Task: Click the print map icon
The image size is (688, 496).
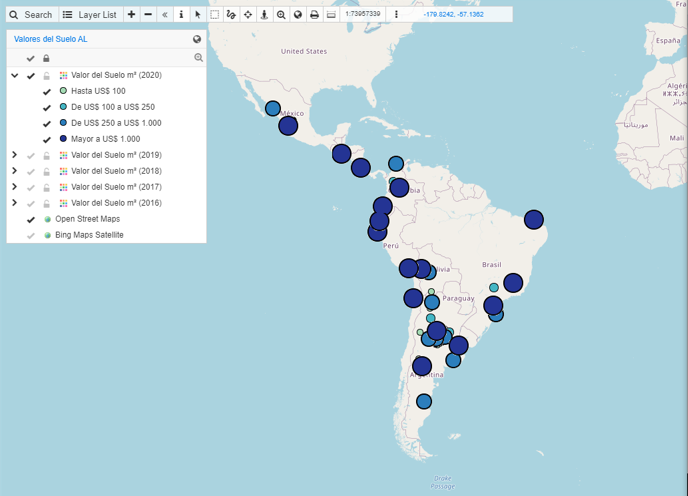Action: [x=314, y=15]
